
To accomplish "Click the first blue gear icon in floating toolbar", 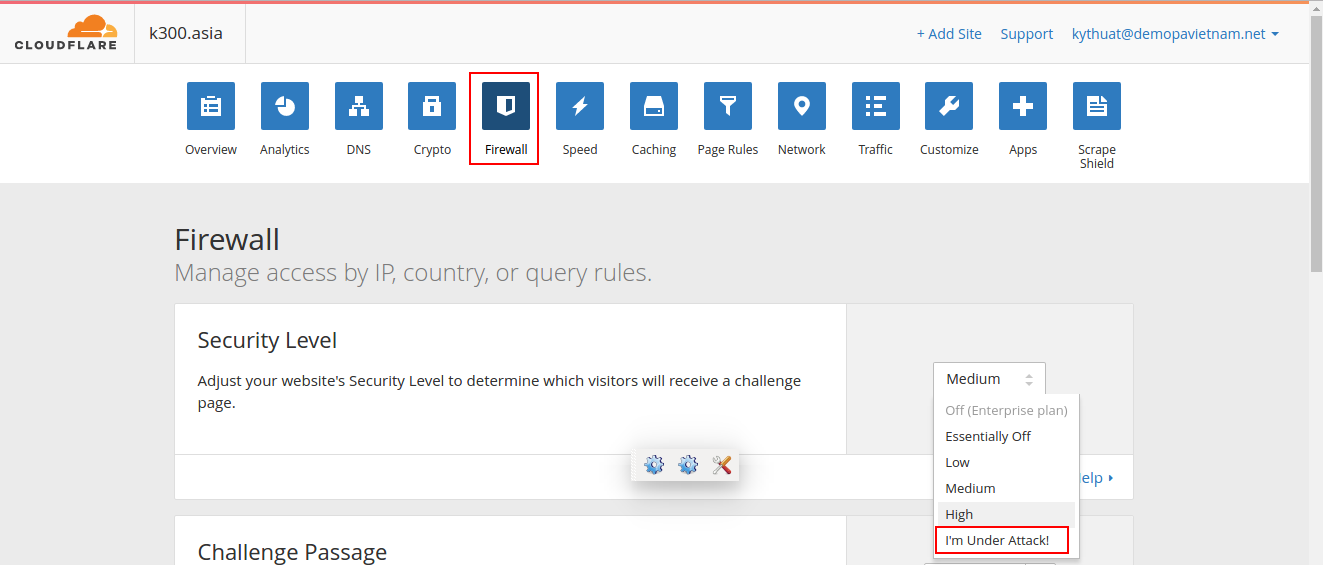I will [x=654, y=465].
